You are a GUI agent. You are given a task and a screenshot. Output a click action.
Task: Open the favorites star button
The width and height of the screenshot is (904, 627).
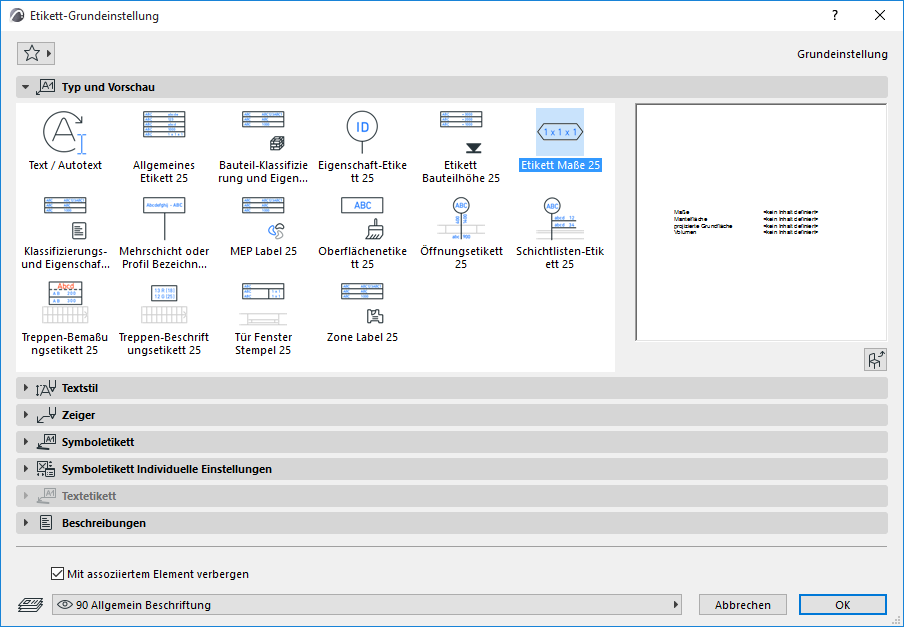(36, 53)
